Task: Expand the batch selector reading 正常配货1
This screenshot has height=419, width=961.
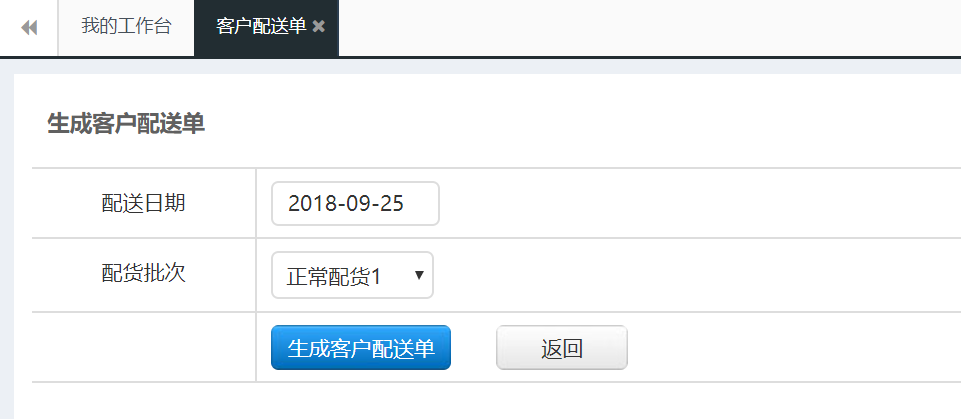Action: (352, 276)
